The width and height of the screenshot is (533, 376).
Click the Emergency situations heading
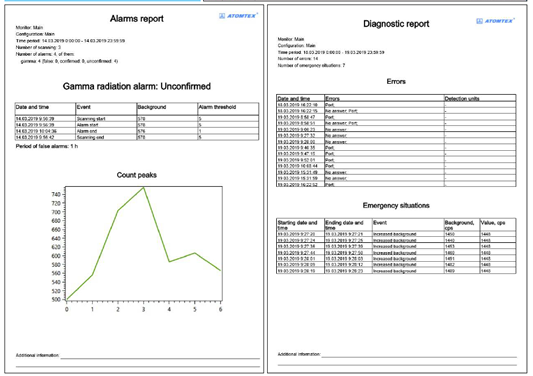point(396,205)
